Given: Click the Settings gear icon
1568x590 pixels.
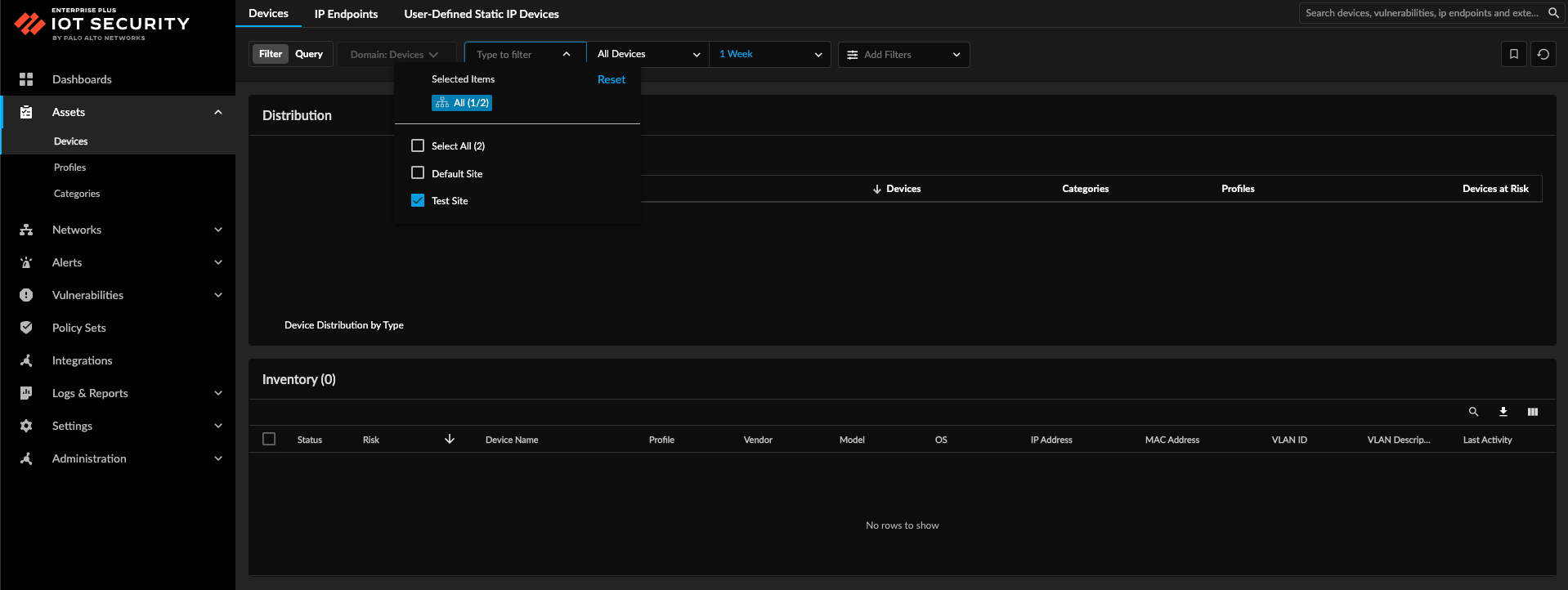Looking at the screenshot, I should click(x=26, y=426).
